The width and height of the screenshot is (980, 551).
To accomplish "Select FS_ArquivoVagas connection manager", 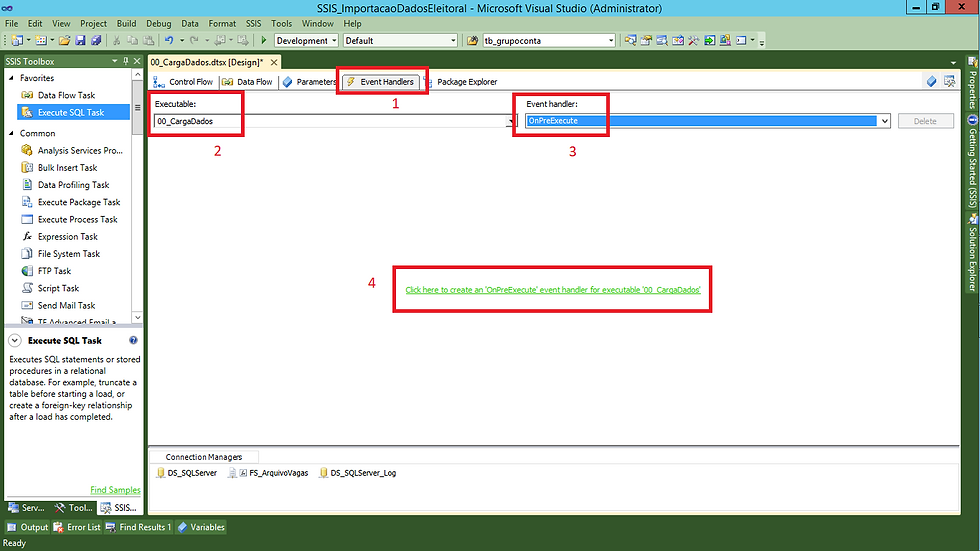I will [269, 473].
